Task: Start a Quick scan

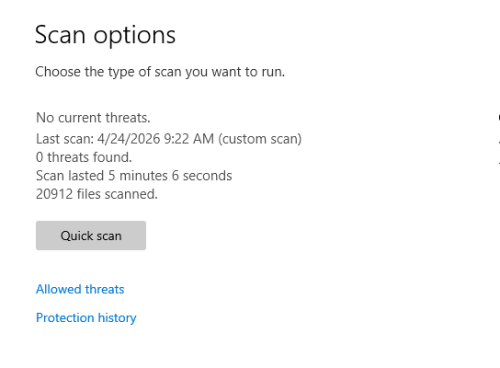Action: 91,235
